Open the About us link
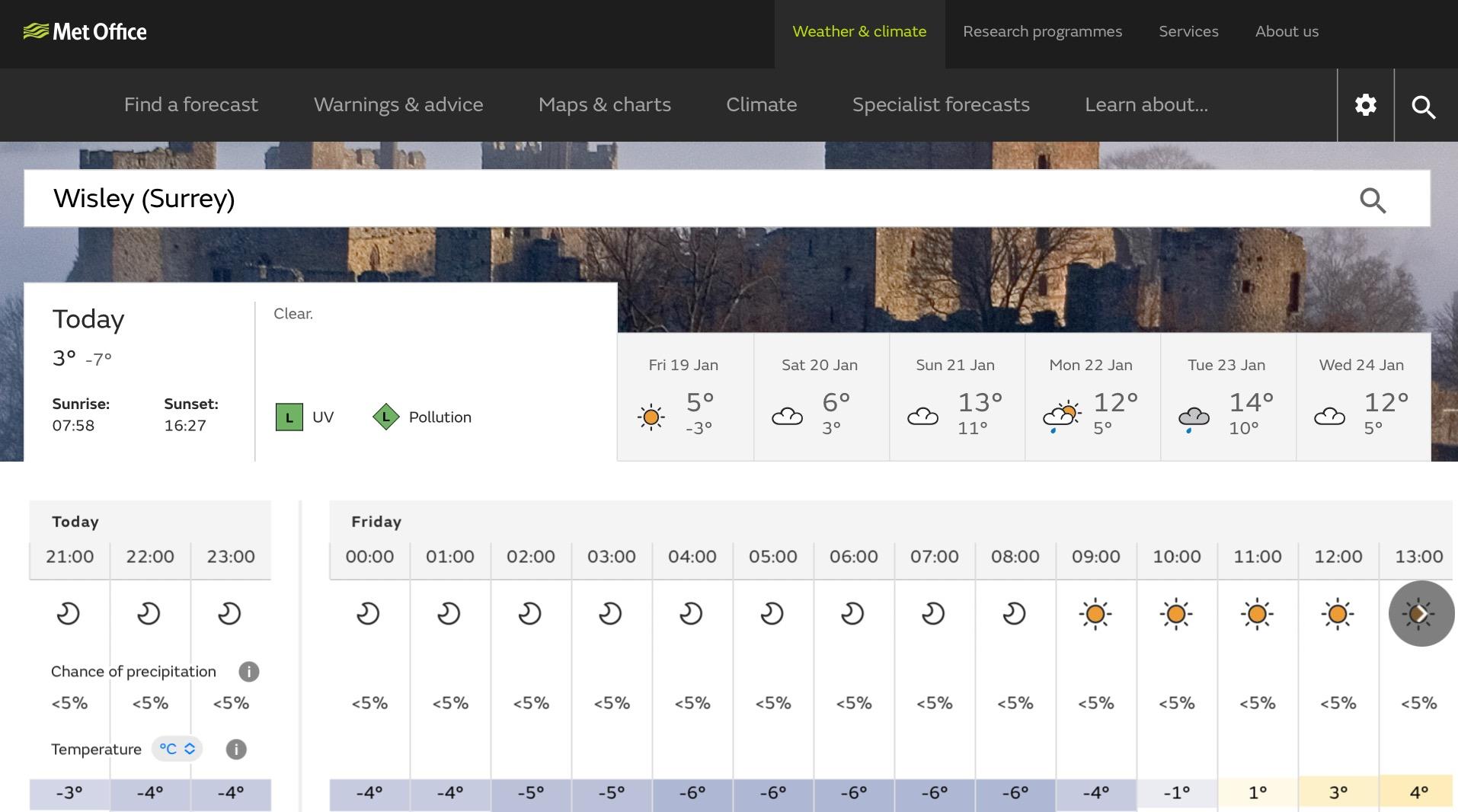Screen dimensions: 1458x812 tap(1286, 32)
